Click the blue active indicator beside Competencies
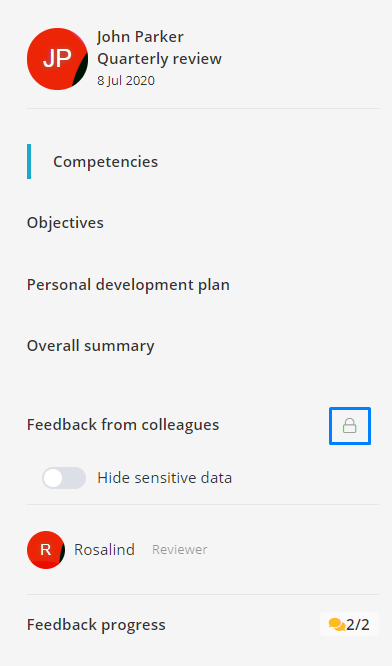The height and width of the screenshot is (666, 392). [x=29, y=161]
